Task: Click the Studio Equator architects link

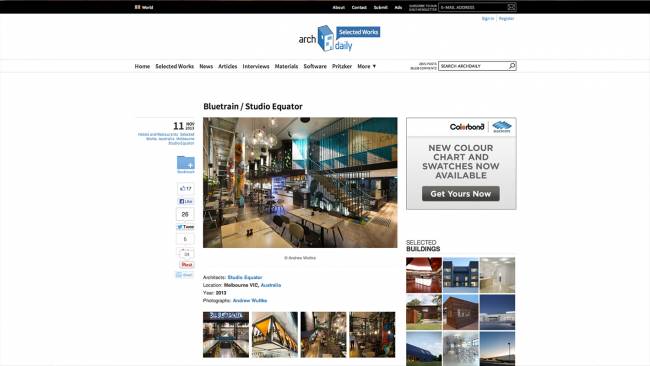Action: click(245, 277)
